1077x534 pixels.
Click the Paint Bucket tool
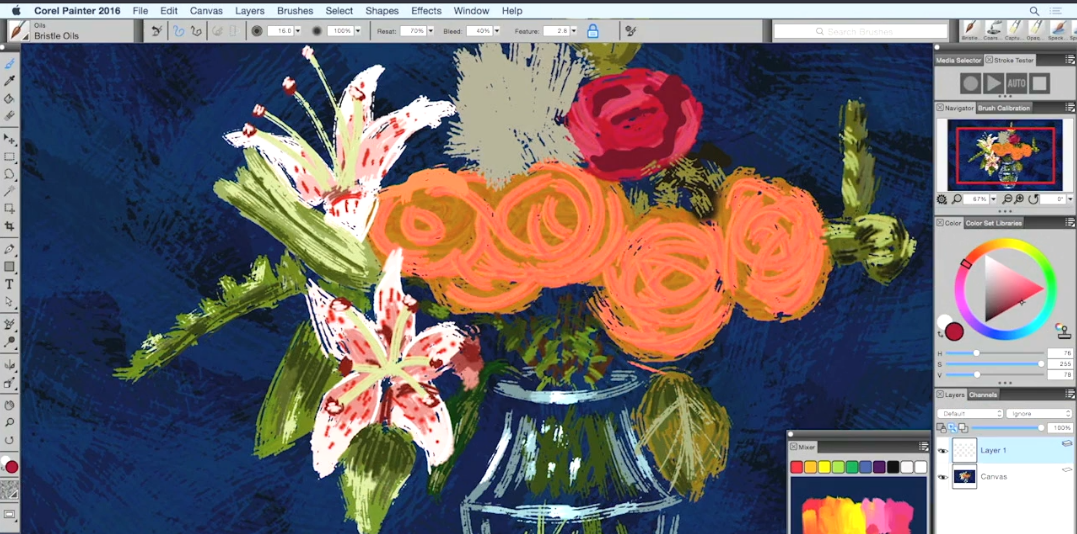coord(9,99)
